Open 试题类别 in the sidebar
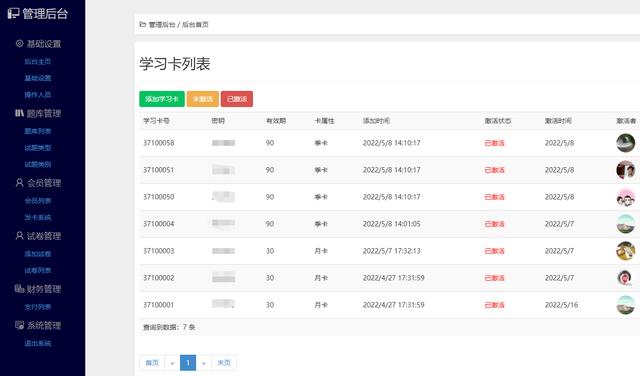This screenshot has width=640, height=376. coord(38,164)
